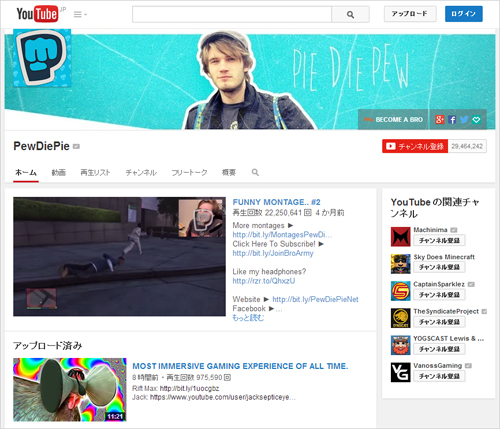Click PewDiePie fist channel avatar

pyautogui.click(x=42, y=58)
